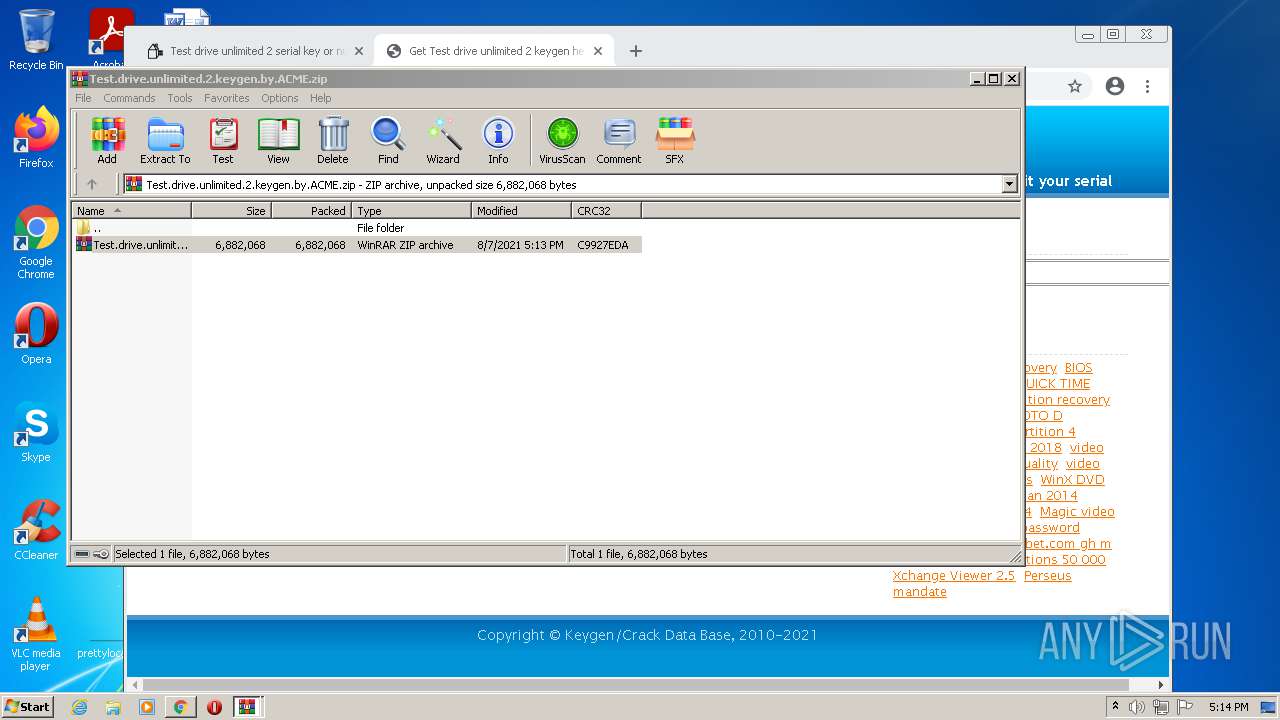Open the Perseus link
The width and height of the screenshot is (1280, 720).
(x=1047, y=576)
